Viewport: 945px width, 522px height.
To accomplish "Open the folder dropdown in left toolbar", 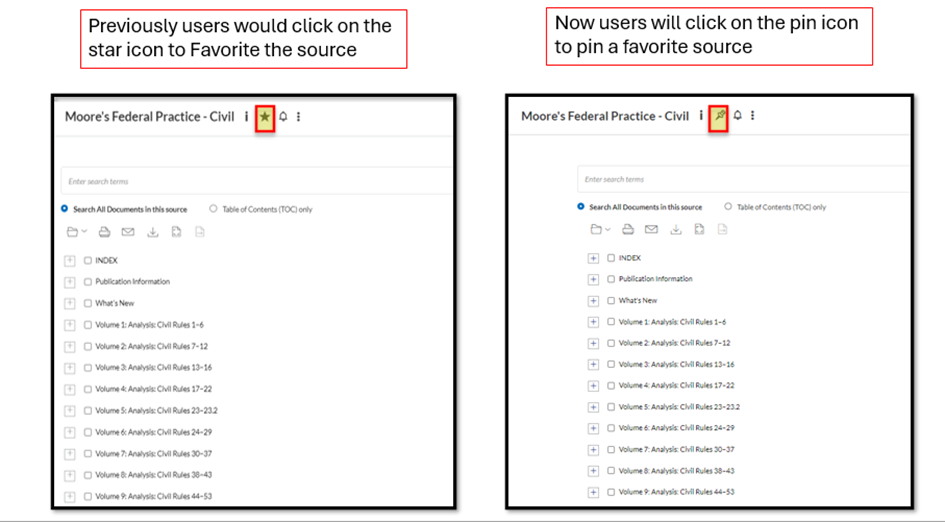I will [77, 231].
